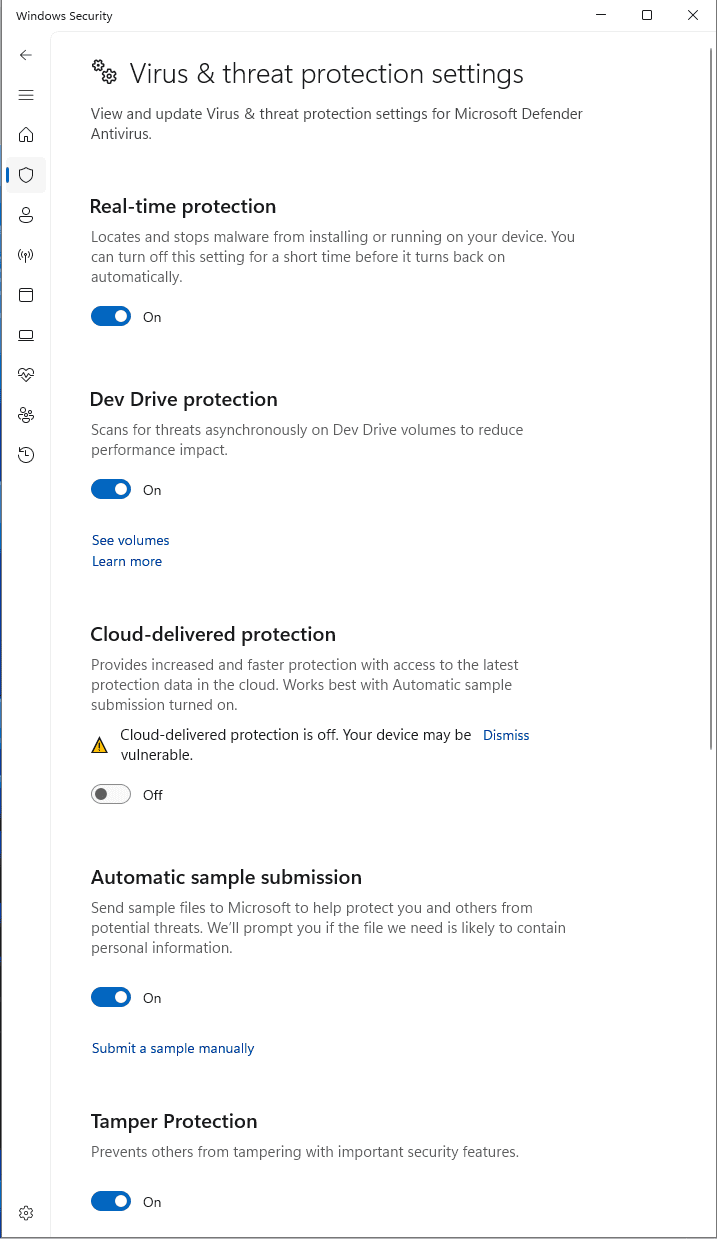This screenshot has height=1239, width=717.
Task: Disable Dev Drive protection toggle
Action: (x=111, y=490)
